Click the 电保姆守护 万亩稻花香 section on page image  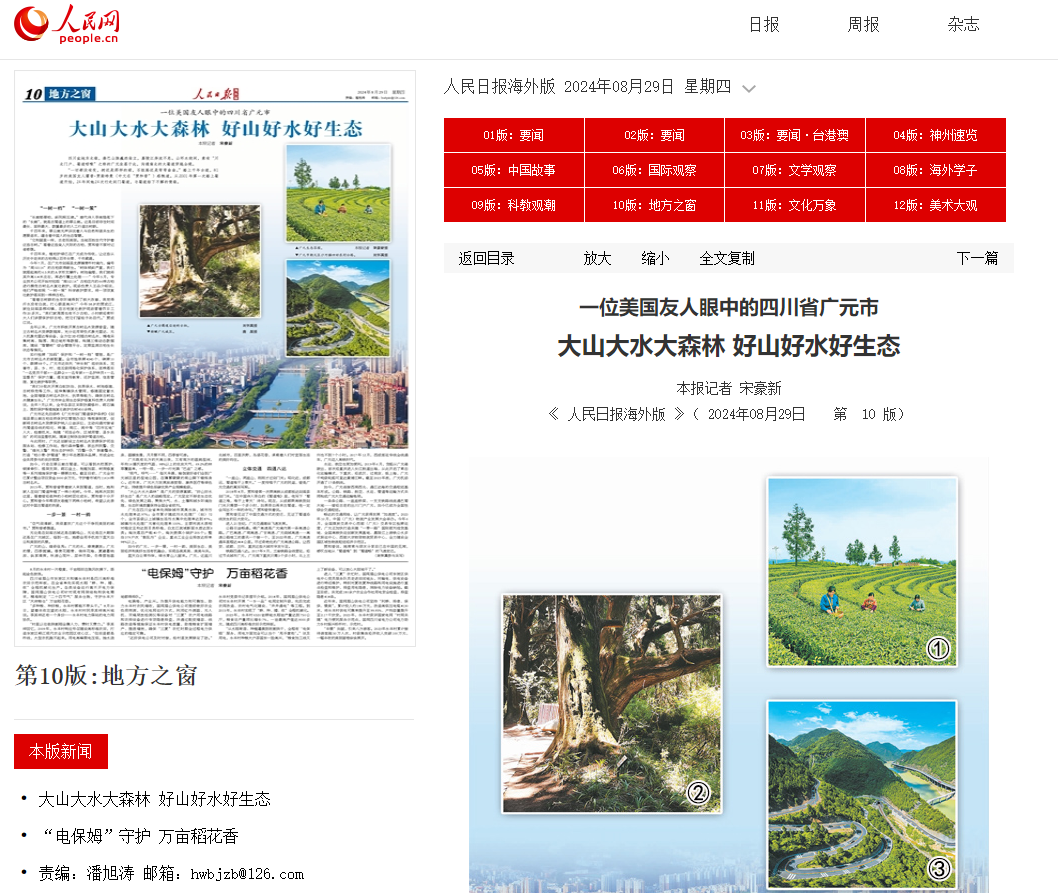[215, 573]
